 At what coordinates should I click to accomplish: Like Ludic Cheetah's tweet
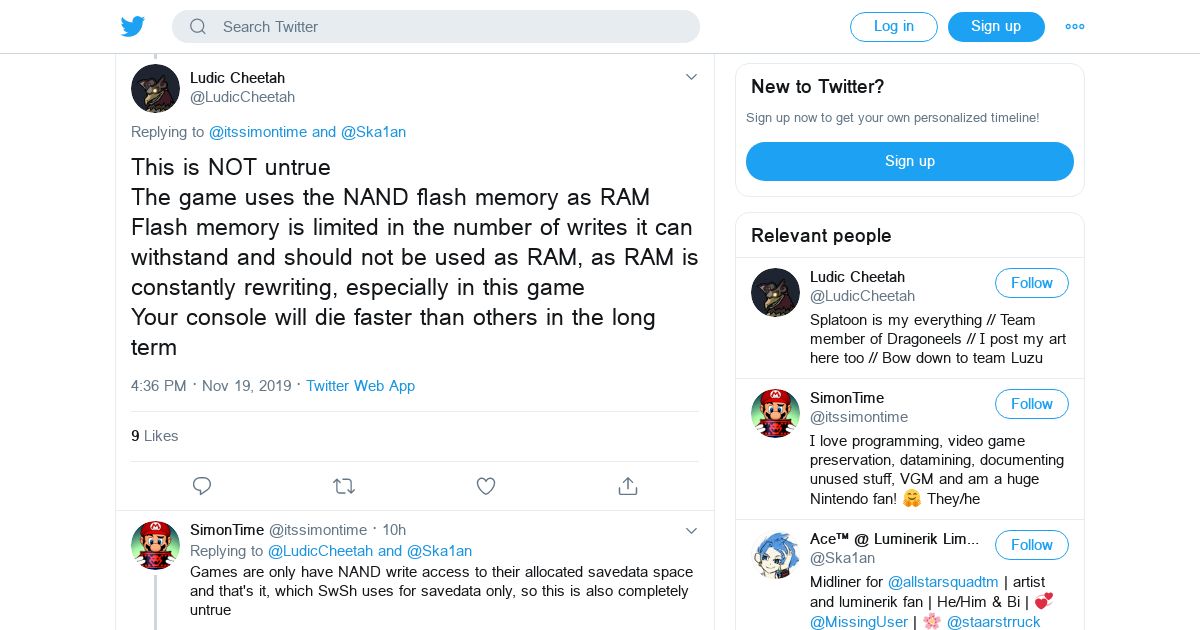click(x=486, y=486)
